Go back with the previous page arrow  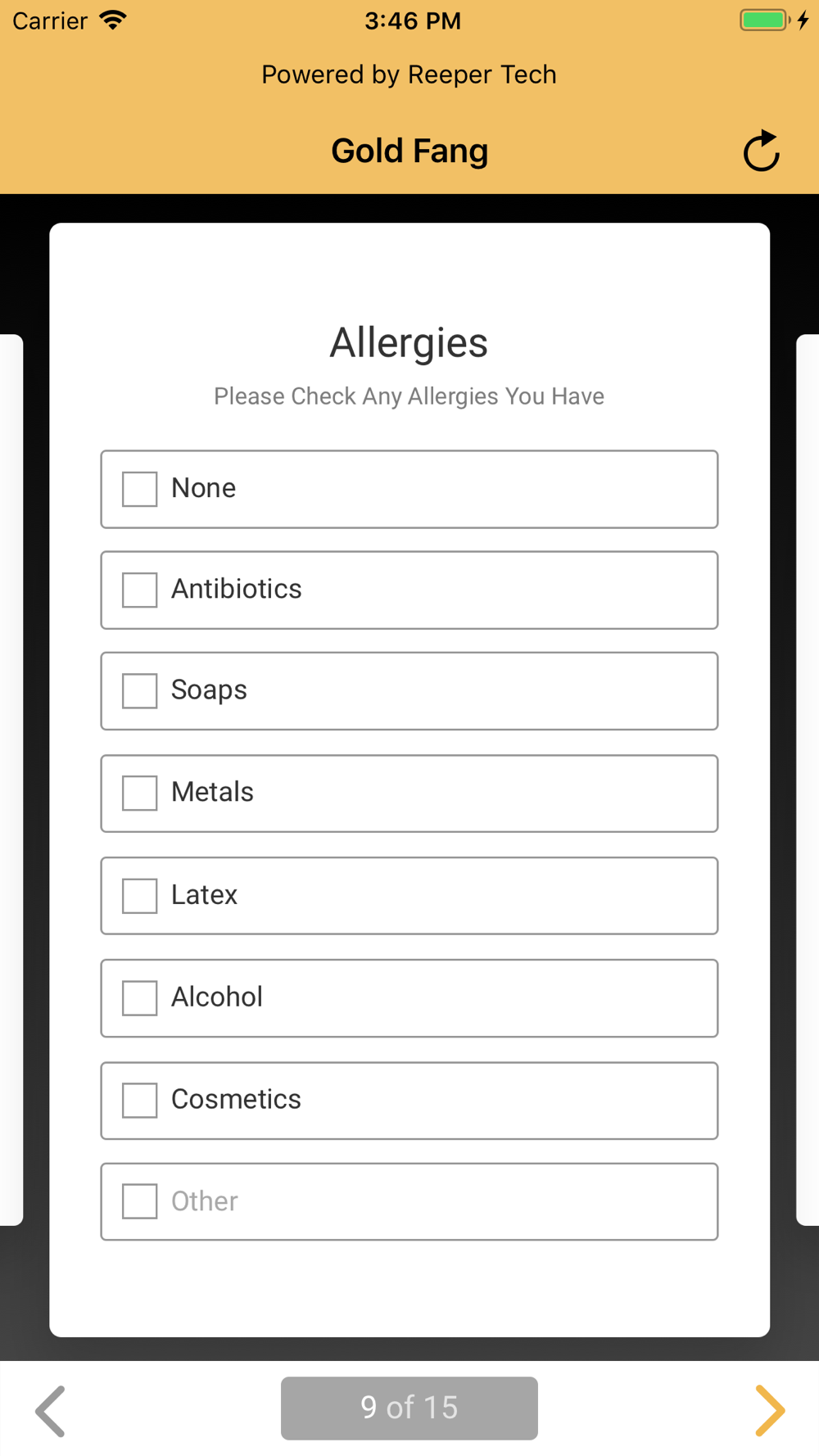(50, 1410)
